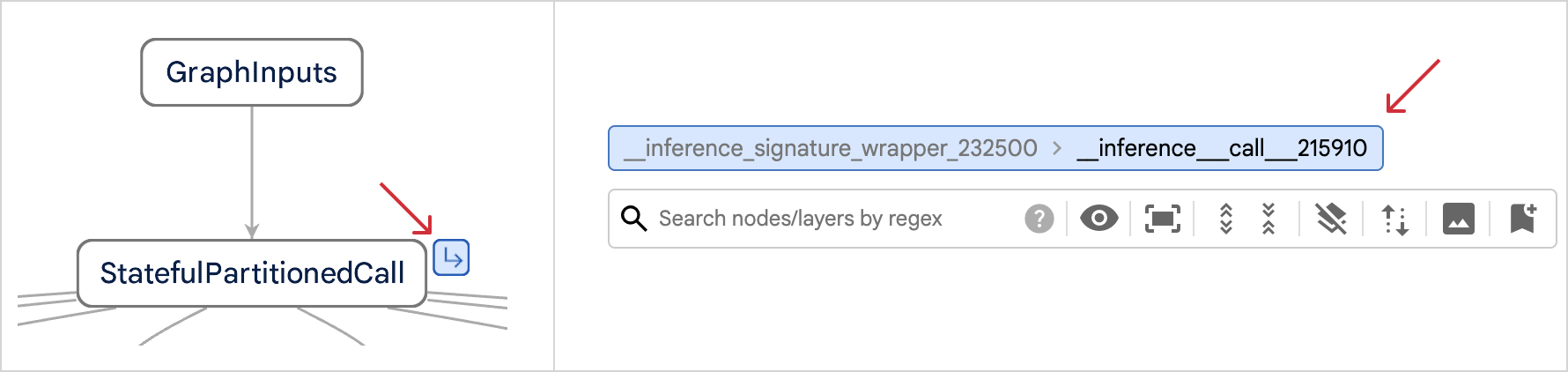This screenshot has height=372, width=1568.
Task: Click the zoom-to-fit icon
Action: pyautogui.click(x=1162, y=219)
